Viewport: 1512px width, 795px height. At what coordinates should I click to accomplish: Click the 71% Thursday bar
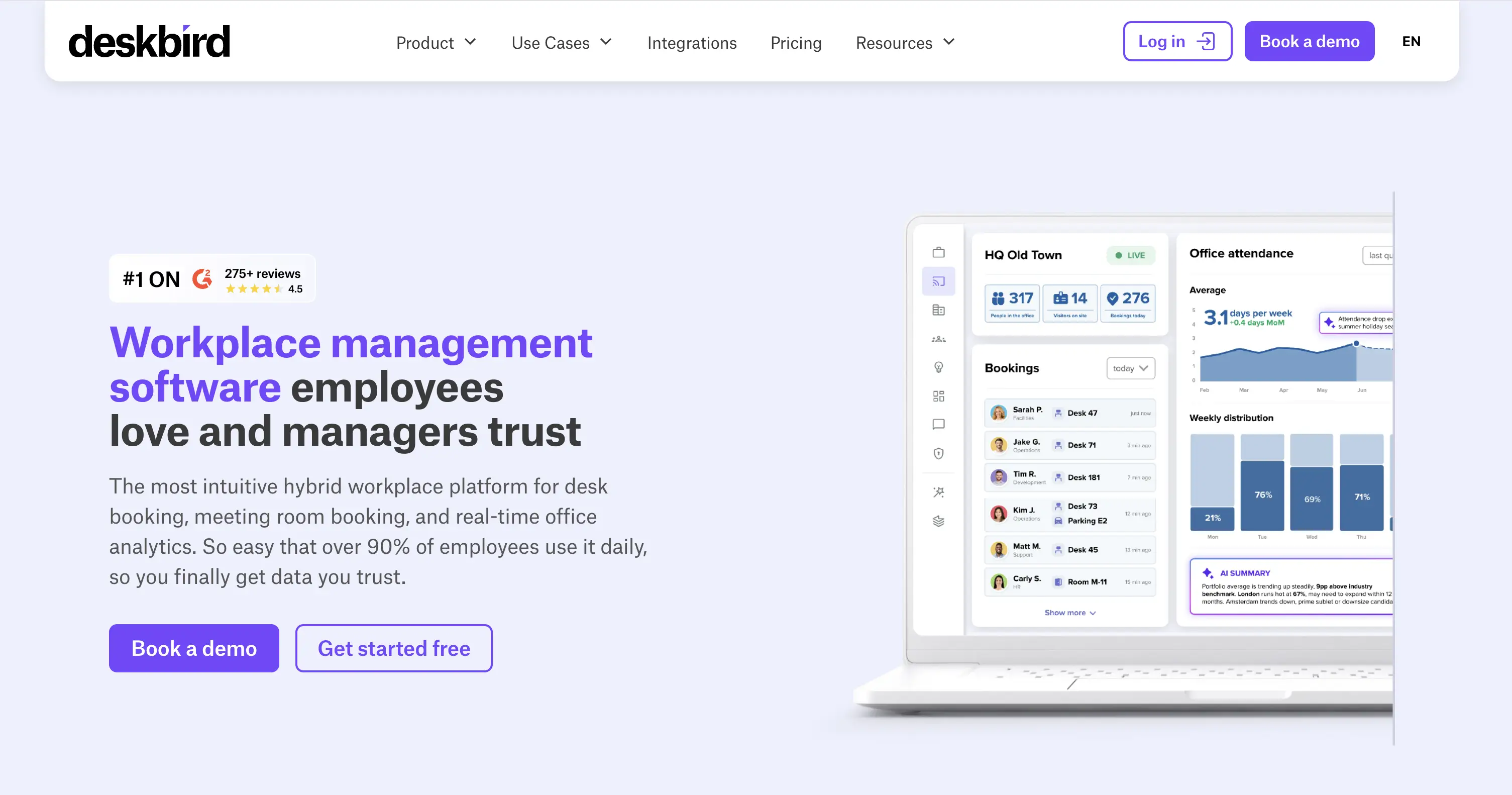1362,498
